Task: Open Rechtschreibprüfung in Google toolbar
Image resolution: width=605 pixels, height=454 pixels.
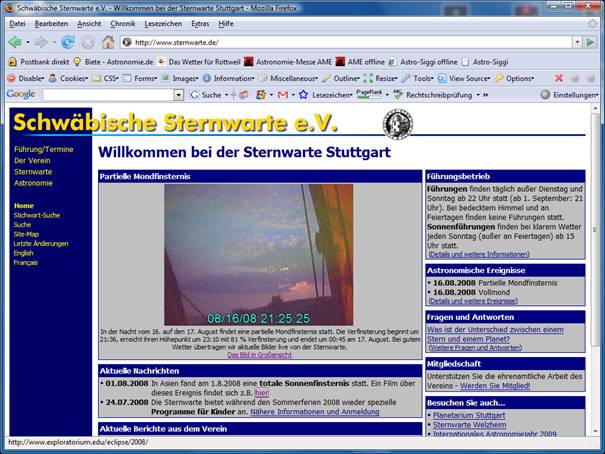Action: 433,95
